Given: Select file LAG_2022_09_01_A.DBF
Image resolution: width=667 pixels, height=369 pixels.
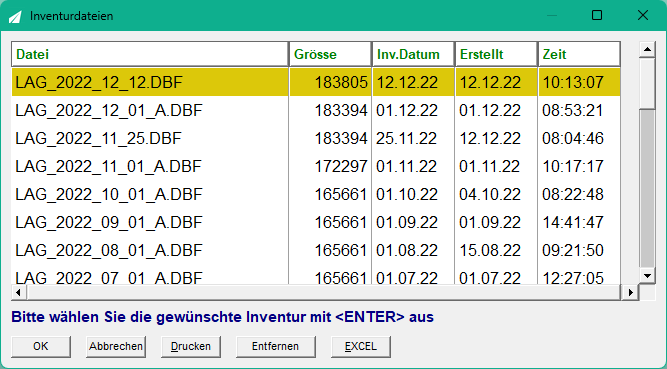Looking at the screenshot, I should coord(109,222).
